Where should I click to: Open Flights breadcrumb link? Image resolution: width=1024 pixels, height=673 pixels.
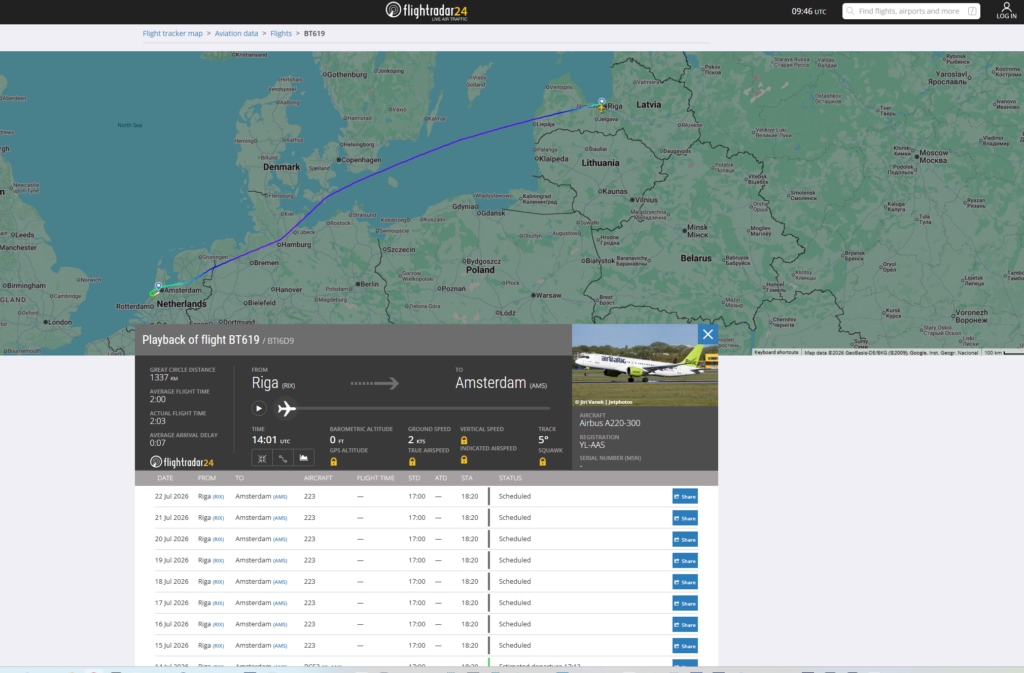[281, 33]
